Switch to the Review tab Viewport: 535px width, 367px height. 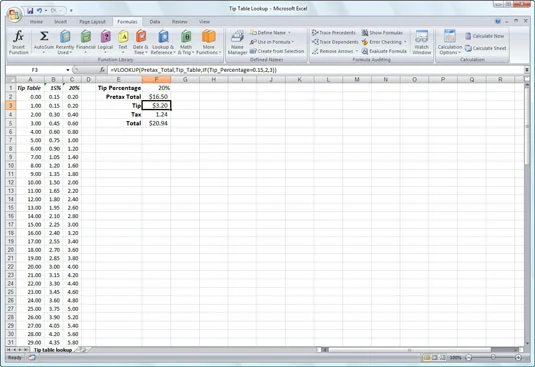179,21
